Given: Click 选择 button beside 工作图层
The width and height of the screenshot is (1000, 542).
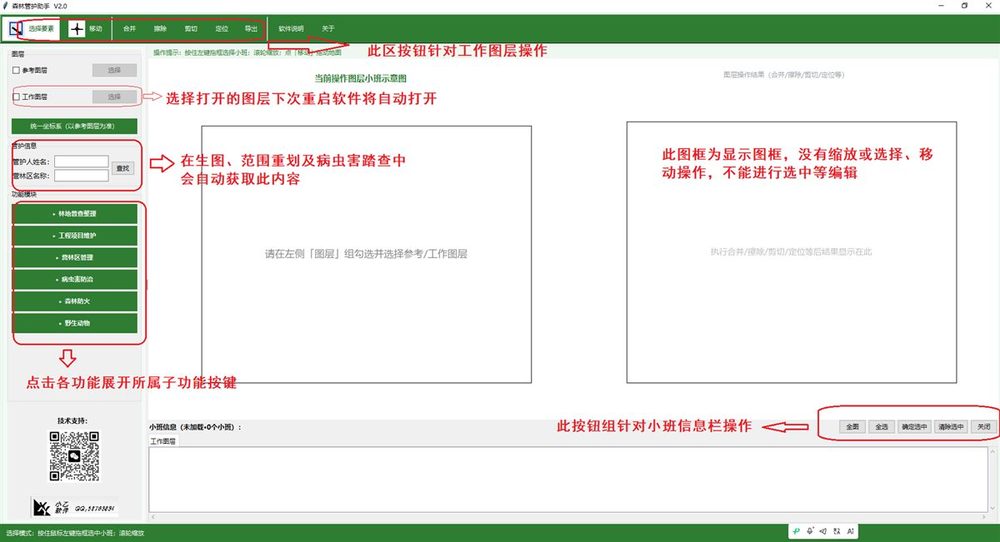Looking at the screenshot, I should 114,97.
